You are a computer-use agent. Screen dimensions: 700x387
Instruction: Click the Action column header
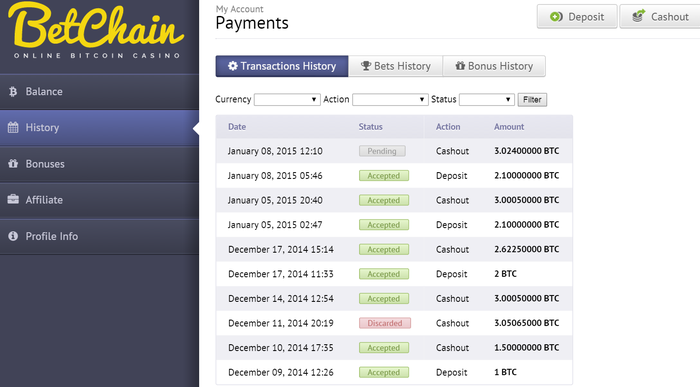tap(448, 127)
